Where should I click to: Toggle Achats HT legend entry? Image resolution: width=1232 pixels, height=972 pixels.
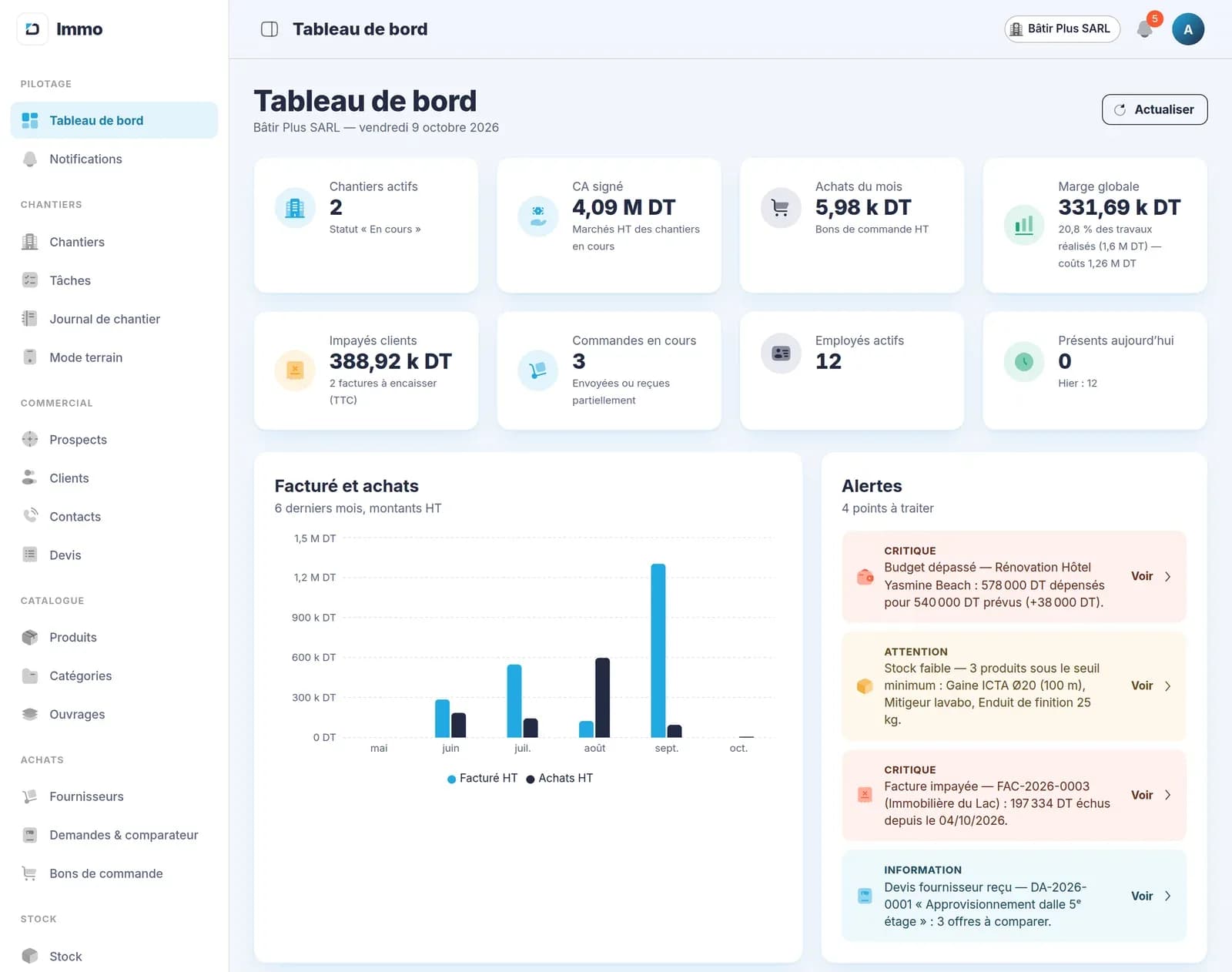560,779
